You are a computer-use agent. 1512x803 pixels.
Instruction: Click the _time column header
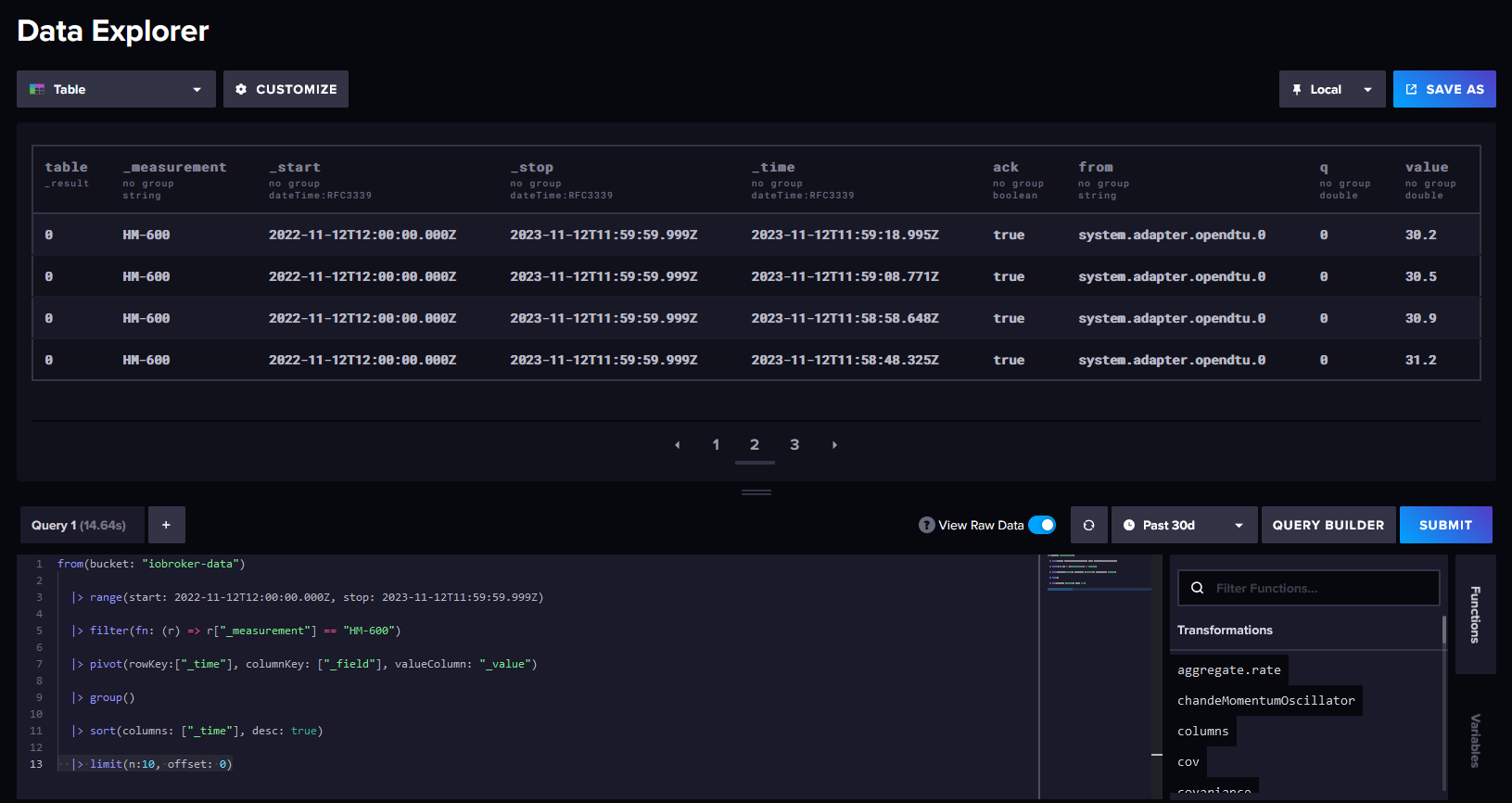coord(773,167)
